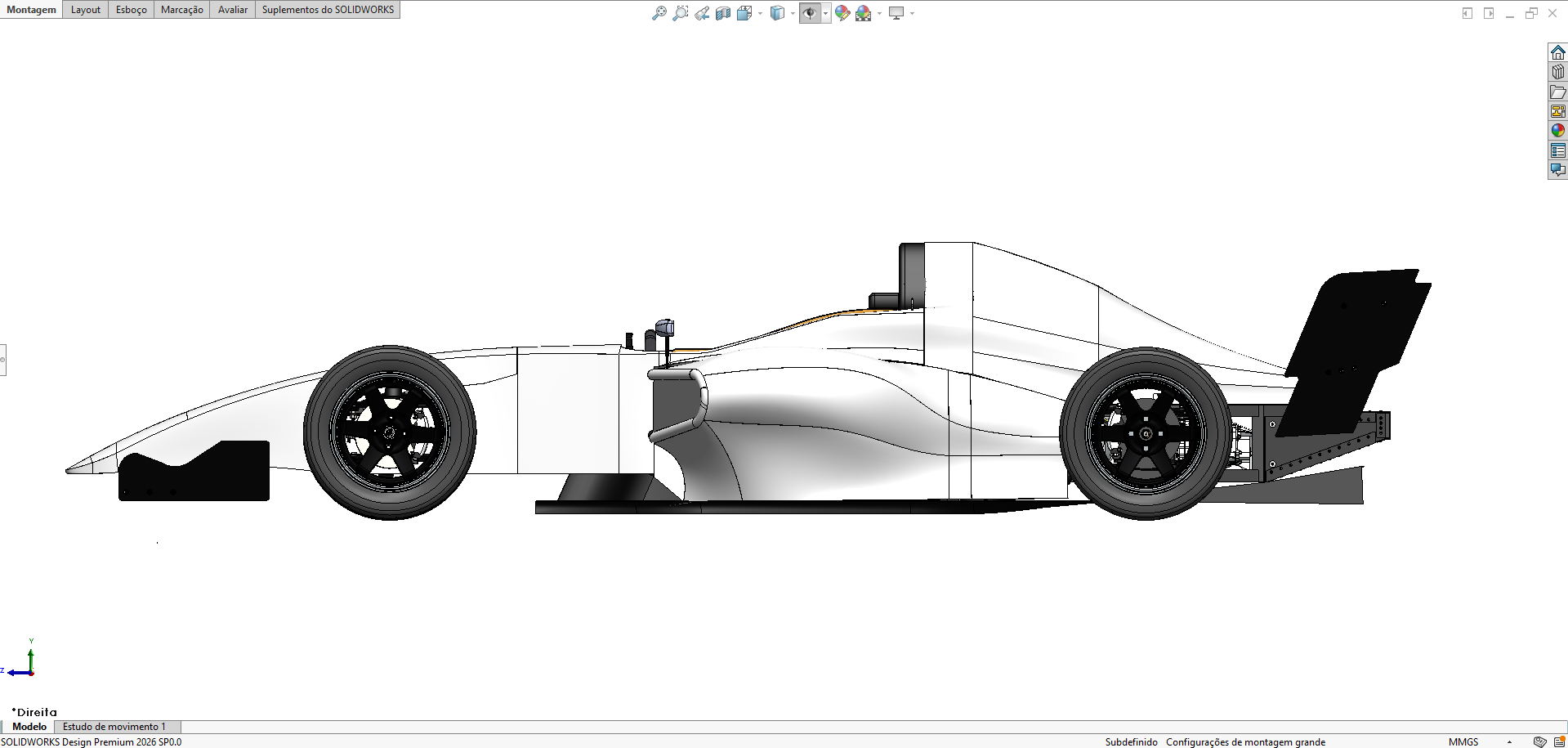Expand unit system arrow in status bar

[x=1509, y=741]
